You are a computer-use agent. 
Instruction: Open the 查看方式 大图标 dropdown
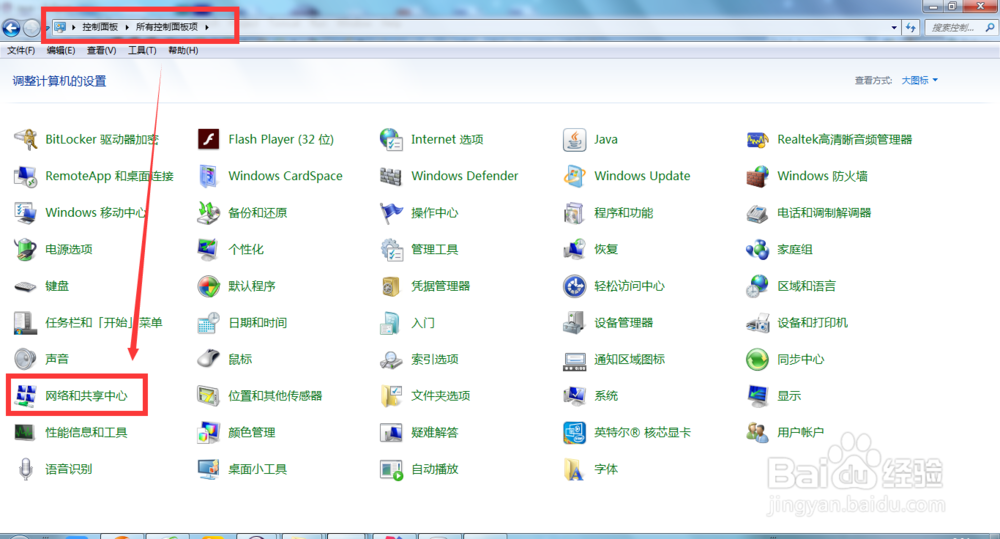pyautogui.click(x=920, y=80)
